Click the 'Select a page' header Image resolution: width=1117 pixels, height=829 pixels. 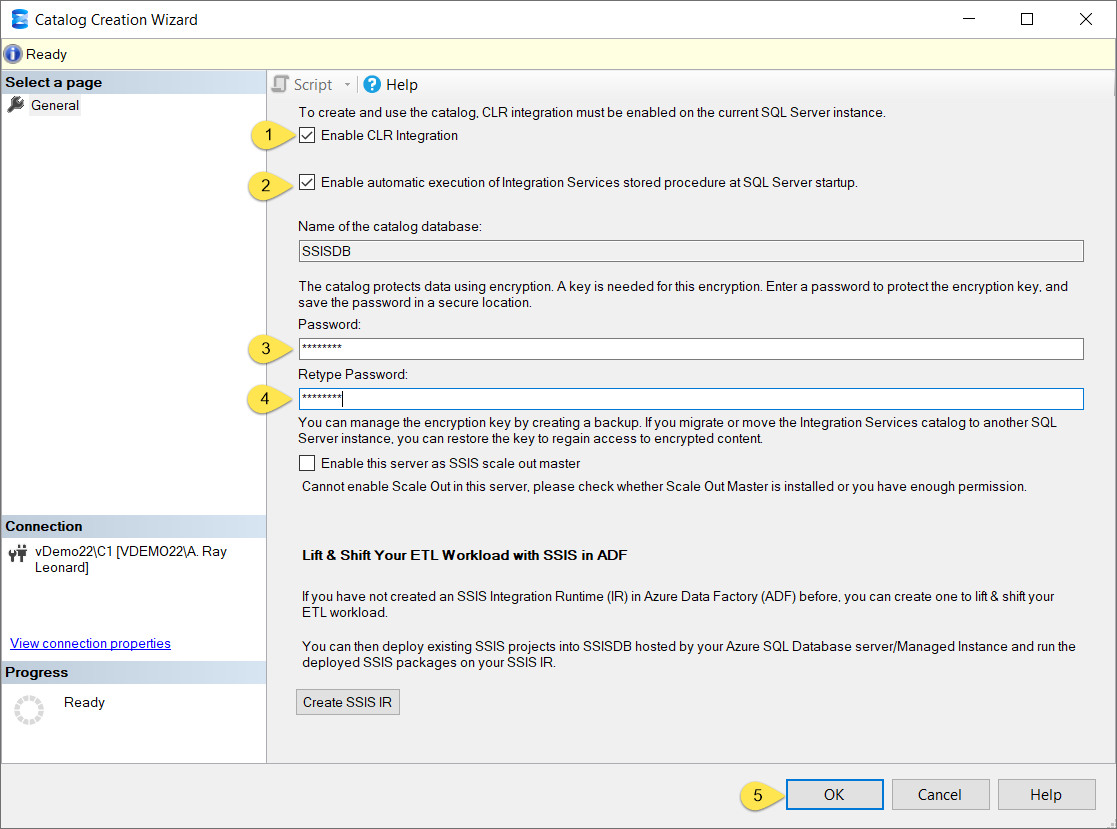pyautogui.click(x=133, y=83)
